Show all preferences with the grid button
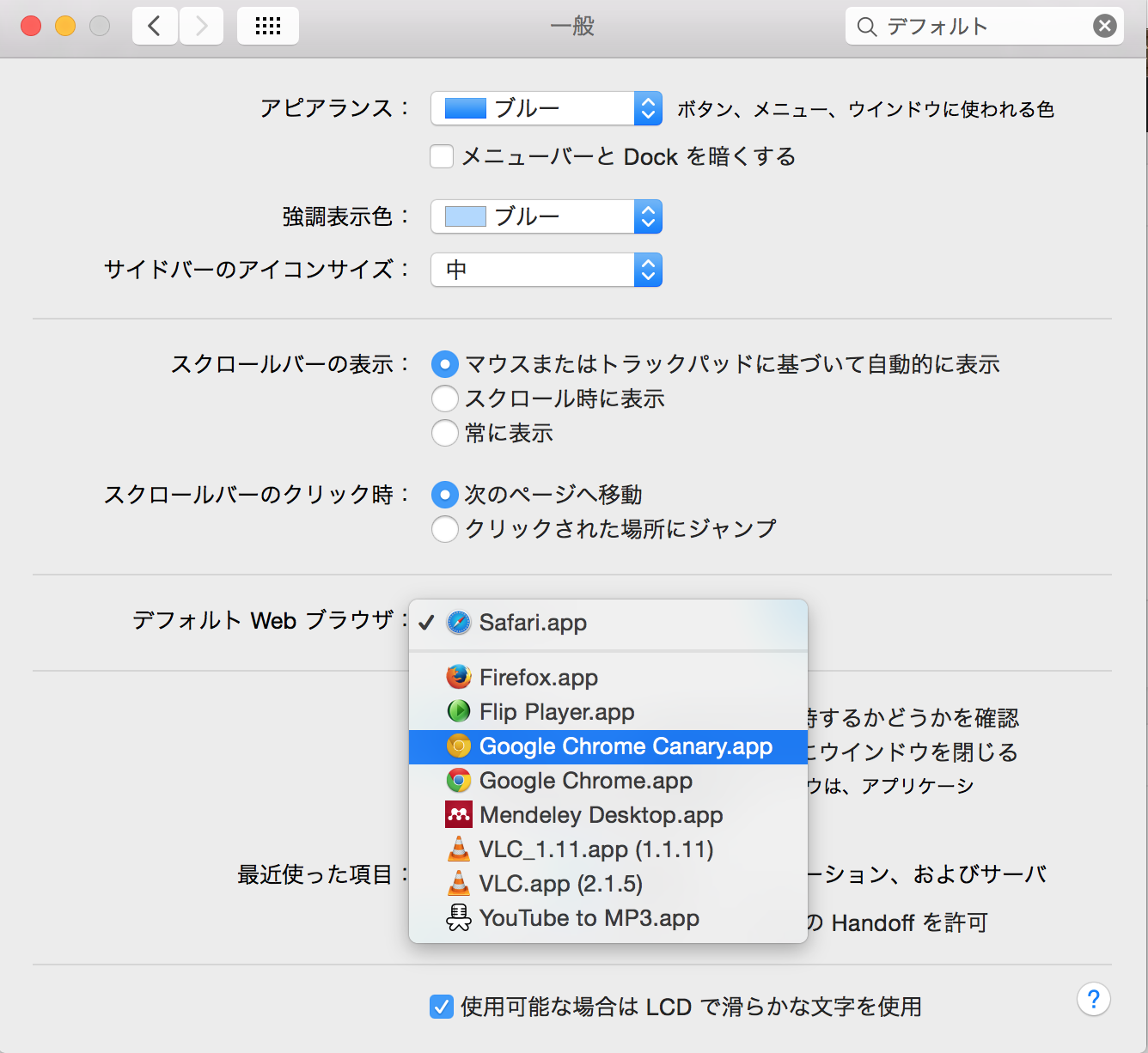This screenshot has height=1053, width=1148. (x=268, y=26)
